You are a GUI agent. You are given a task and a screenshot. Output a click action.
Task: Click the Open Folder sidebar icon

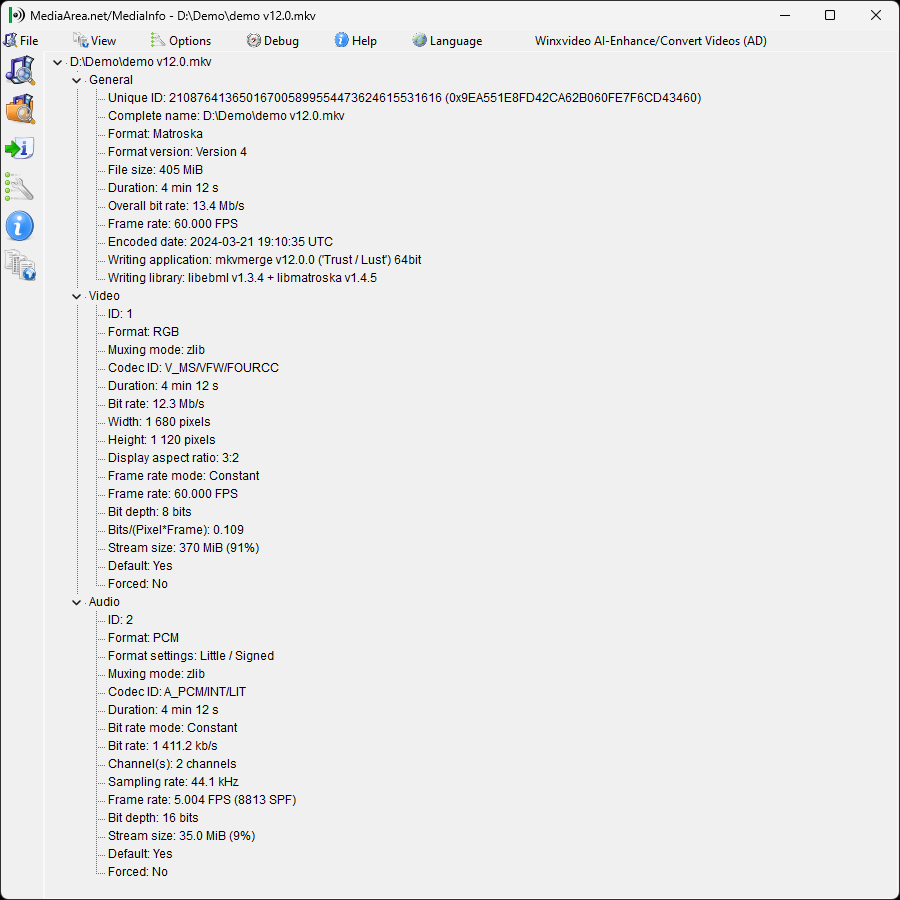click(x=20, y=109)
